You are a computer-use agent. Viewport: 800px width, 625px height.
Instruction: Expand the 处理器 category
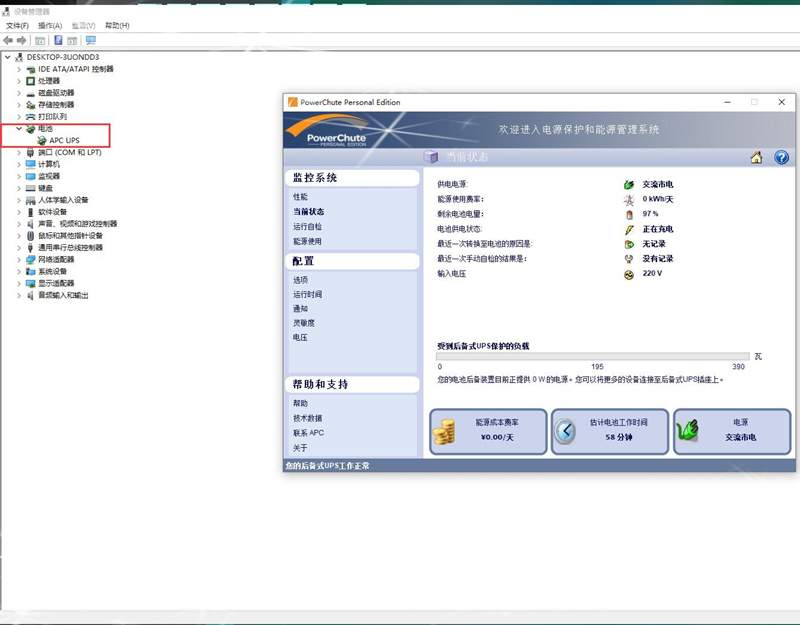click(x=19, y=81)
